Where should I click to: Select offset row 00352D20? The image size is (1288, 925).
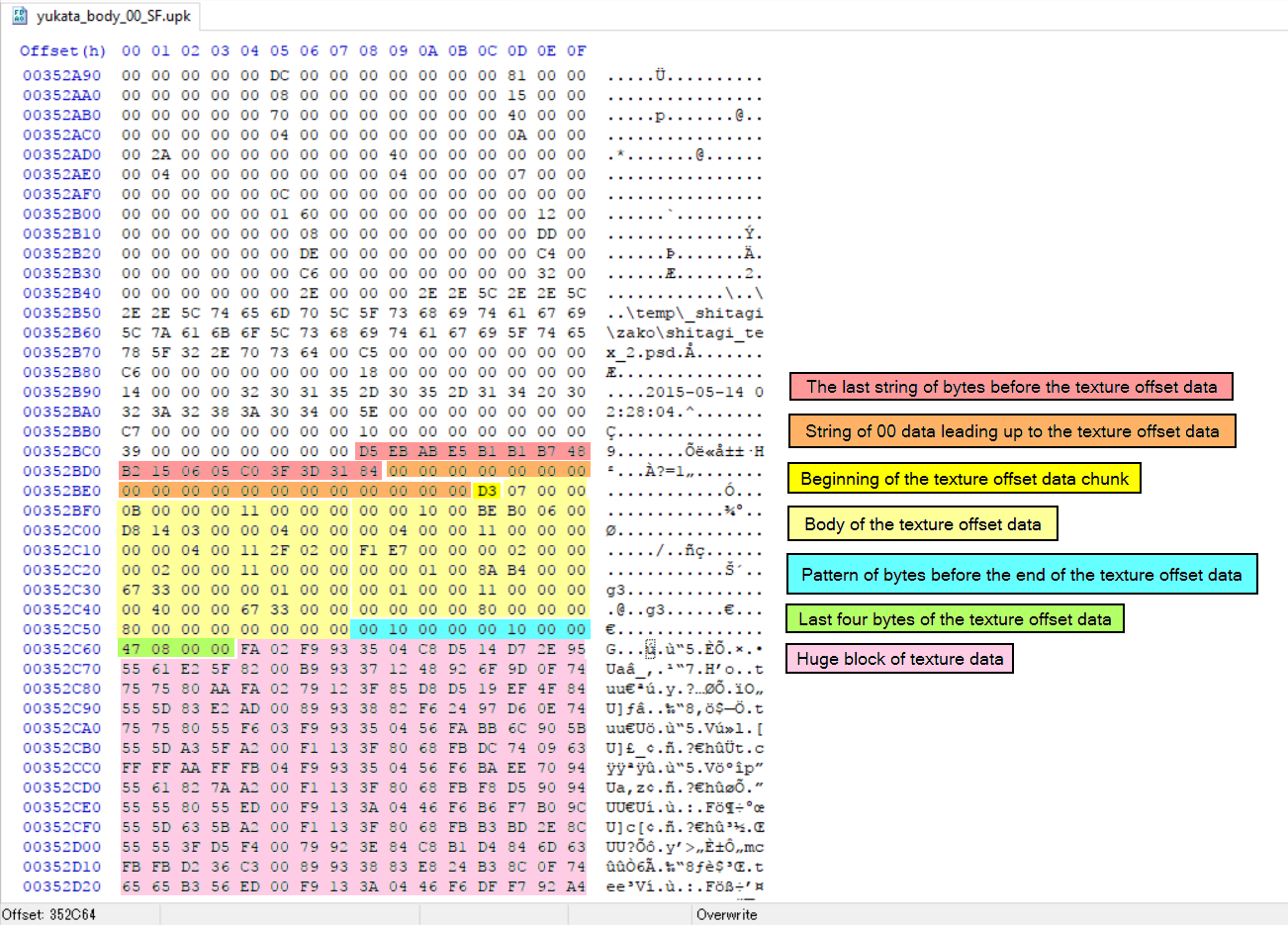[x=62, y=886]
